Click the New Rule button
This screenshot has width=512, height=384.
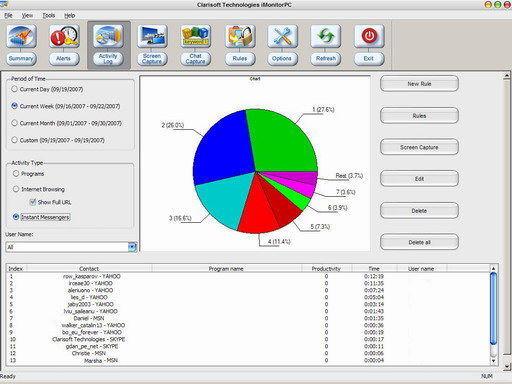point(419,84)
